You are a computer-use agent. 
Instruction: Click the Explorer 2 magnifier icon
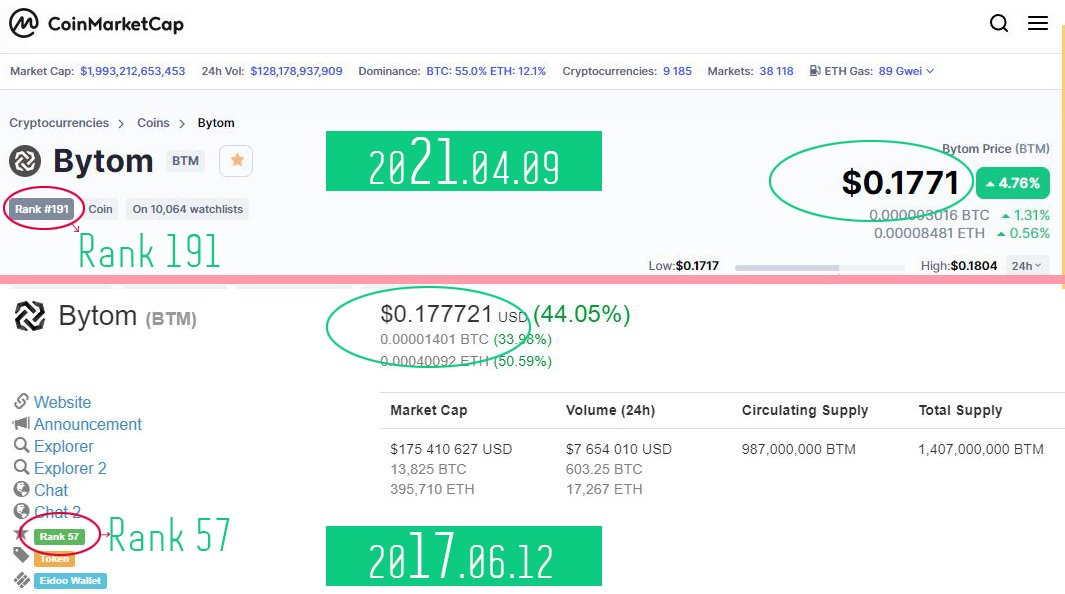21,467
